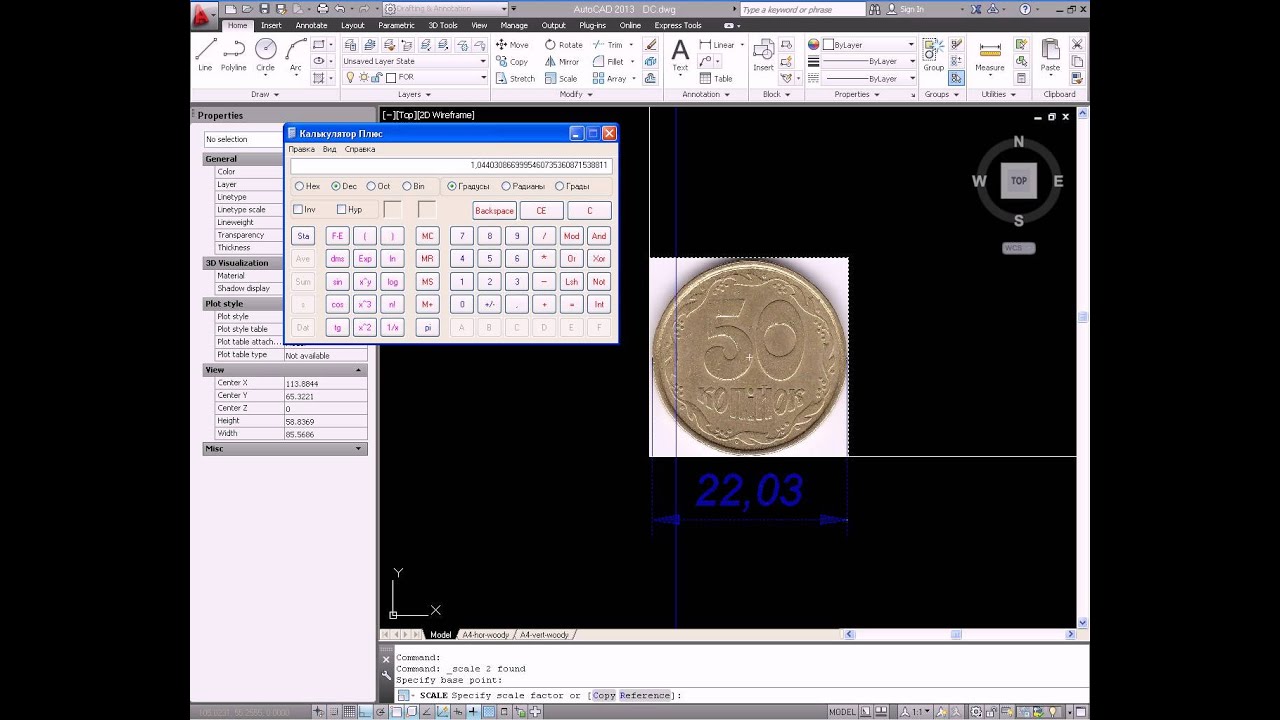Click Sign In link
Screen dimensions: 1280x720
tap(911, 9)
